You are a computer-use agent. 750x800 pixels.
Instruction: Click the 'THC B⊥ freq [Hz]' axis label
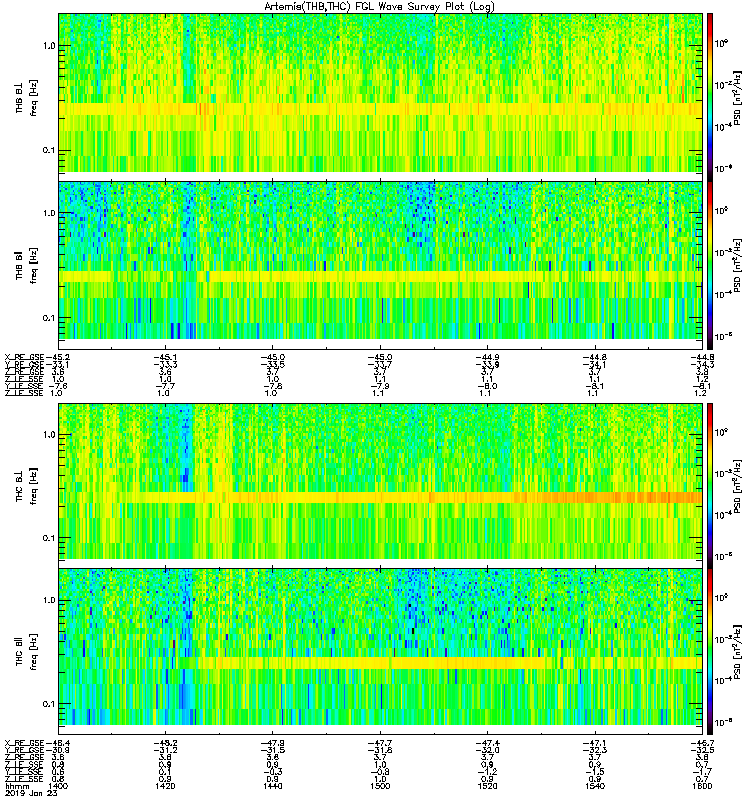pos(26,486)
